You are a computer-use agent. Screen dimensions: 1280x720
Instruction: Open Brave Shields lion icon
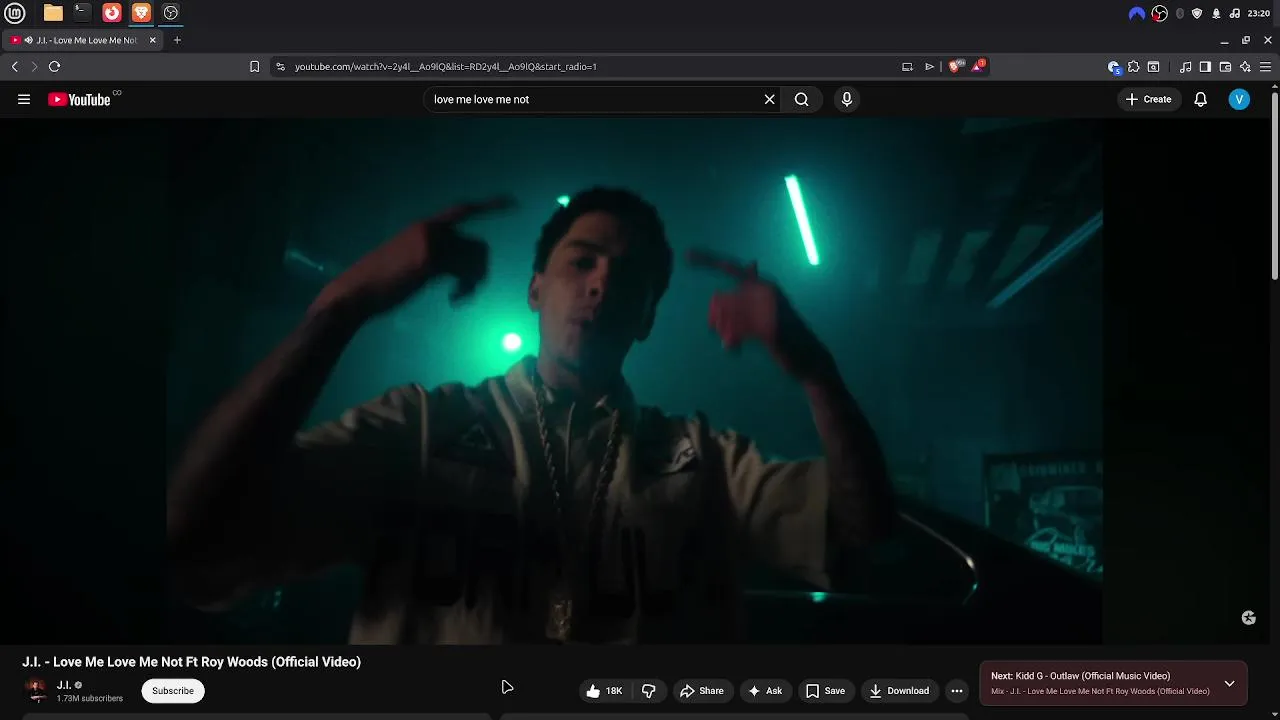click(954, 67)
